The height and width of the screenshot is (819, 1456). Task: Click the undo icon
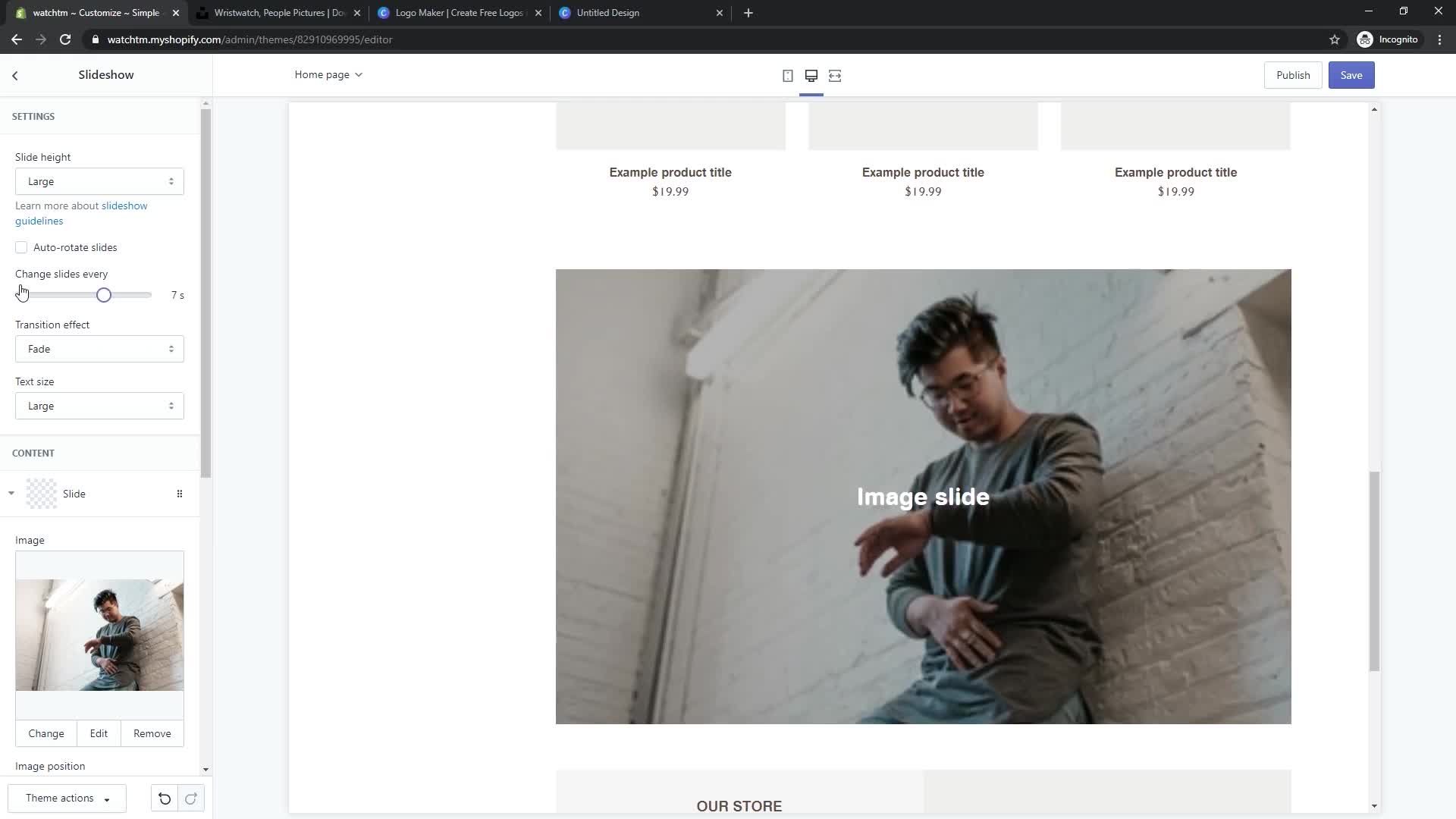pos(165,799)
